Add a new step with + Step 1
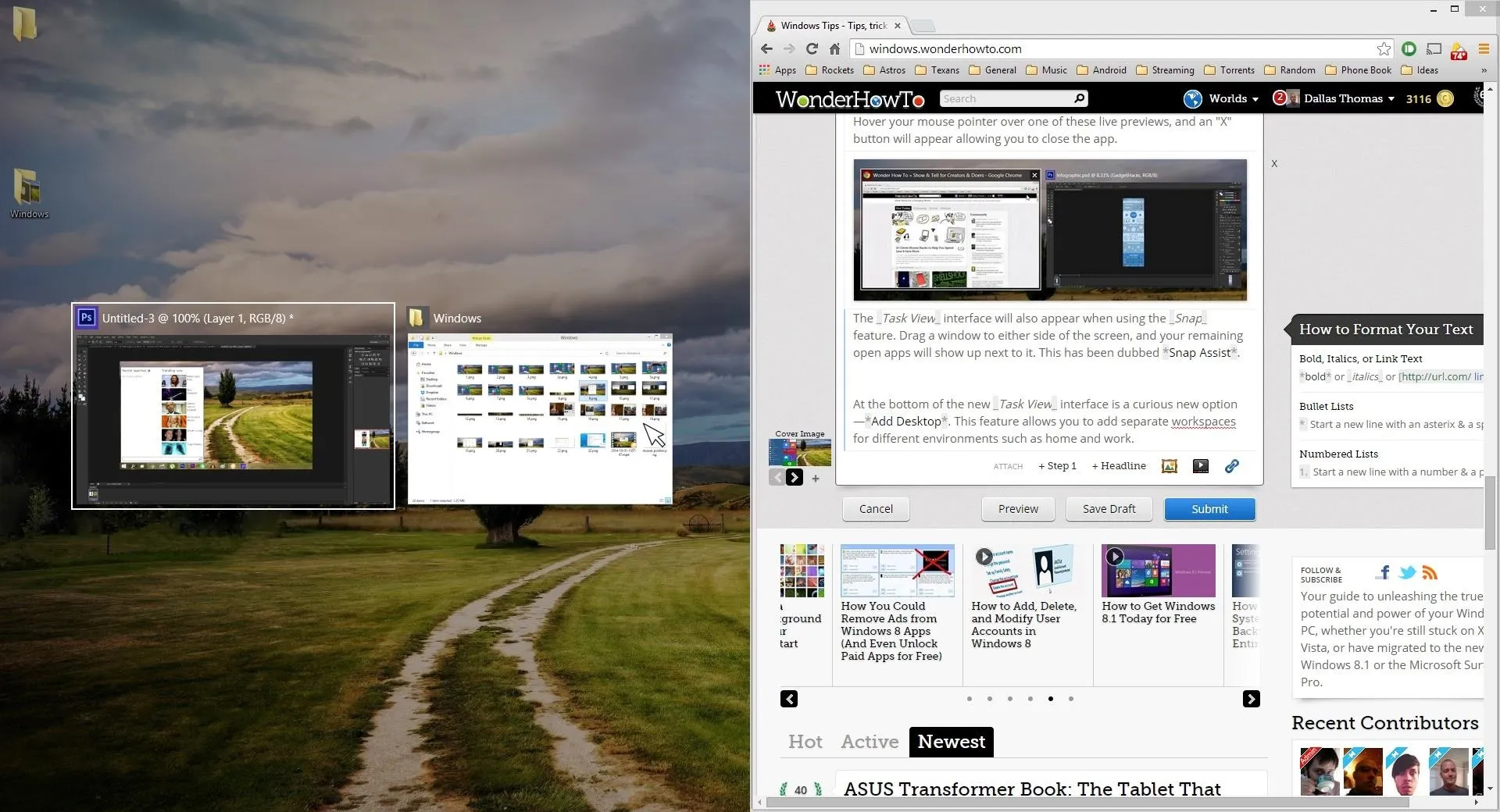The image size is (1500, 812). point(1057,466)
